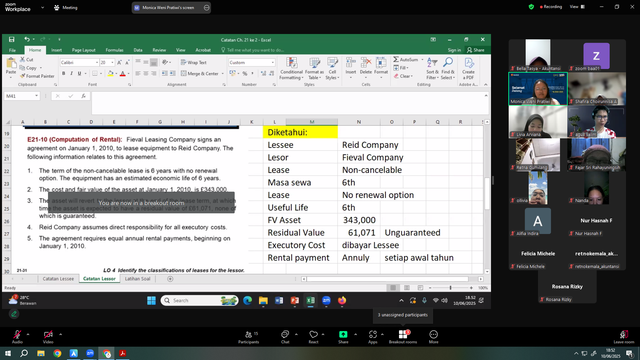Increase font size with the larger A icon

pyautogui.click(x=119, y=62)
